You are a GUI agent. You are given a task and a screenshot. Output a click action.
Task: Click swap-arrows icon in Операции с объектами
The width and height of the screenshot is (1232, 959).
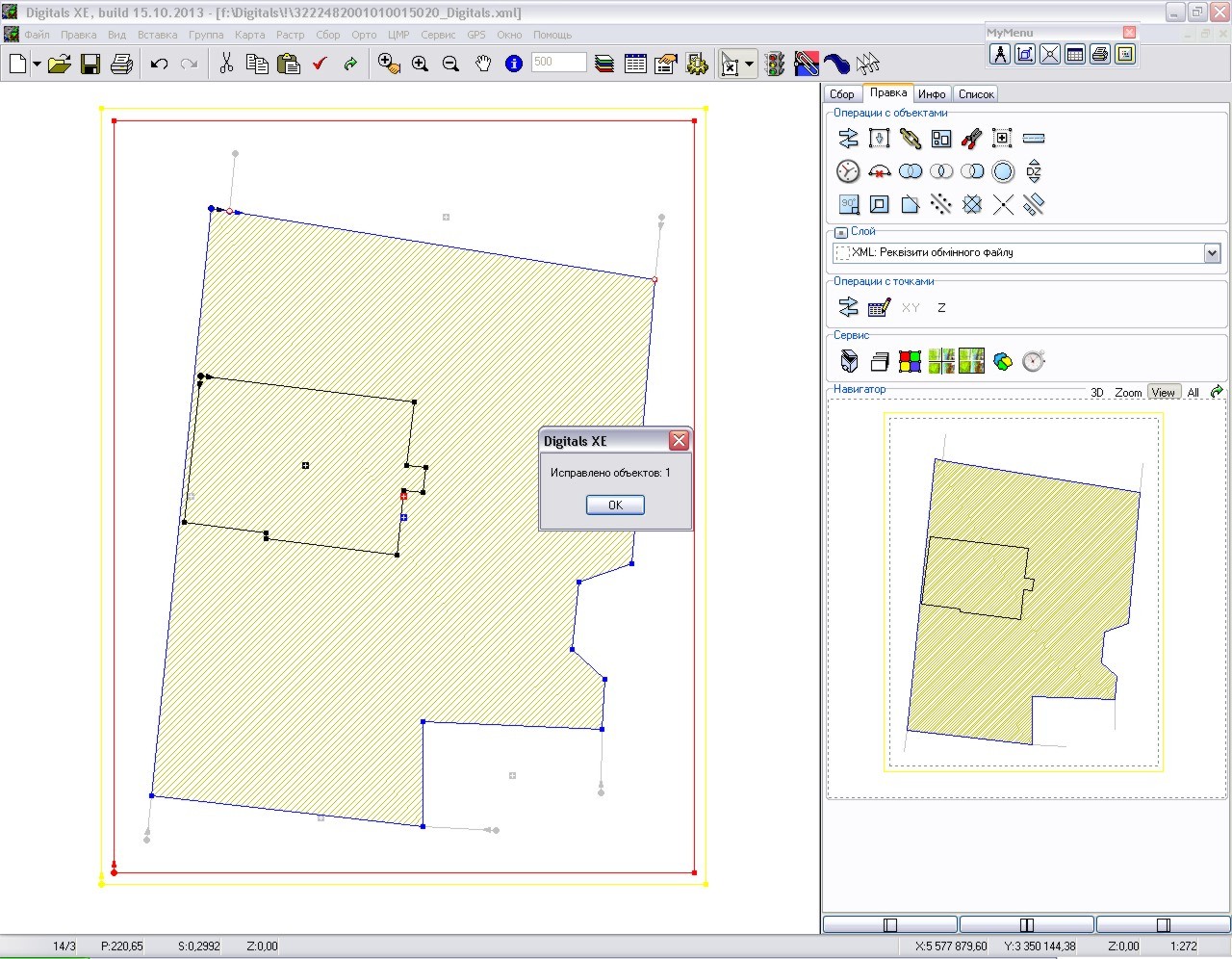tap(848, 139)
